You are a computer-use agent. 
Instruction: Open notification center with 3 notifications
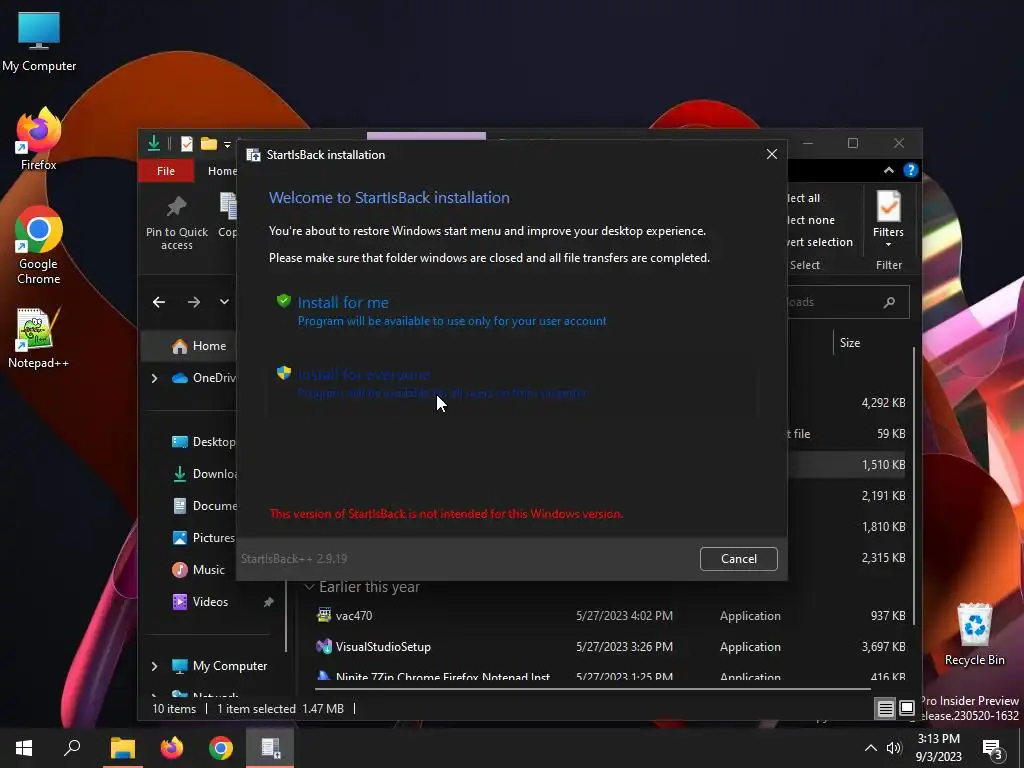click(993, 749)
